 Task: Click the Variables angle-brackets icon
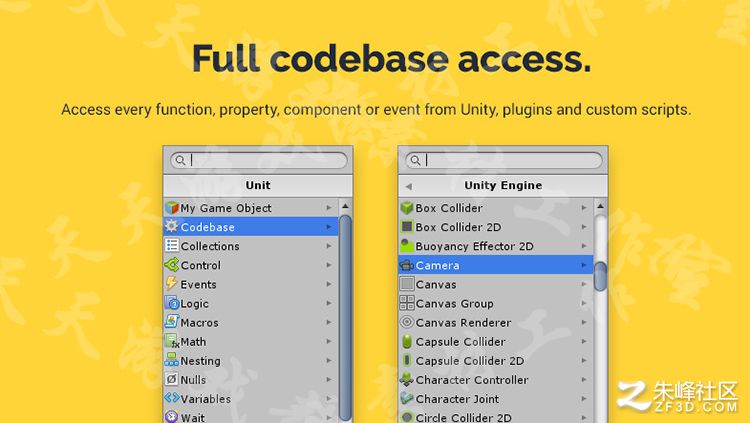(x=172, y=398)
